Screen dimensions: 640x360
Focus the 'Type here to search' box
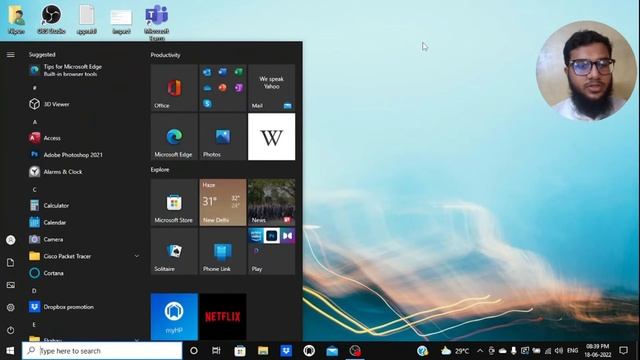click(102, 351)
